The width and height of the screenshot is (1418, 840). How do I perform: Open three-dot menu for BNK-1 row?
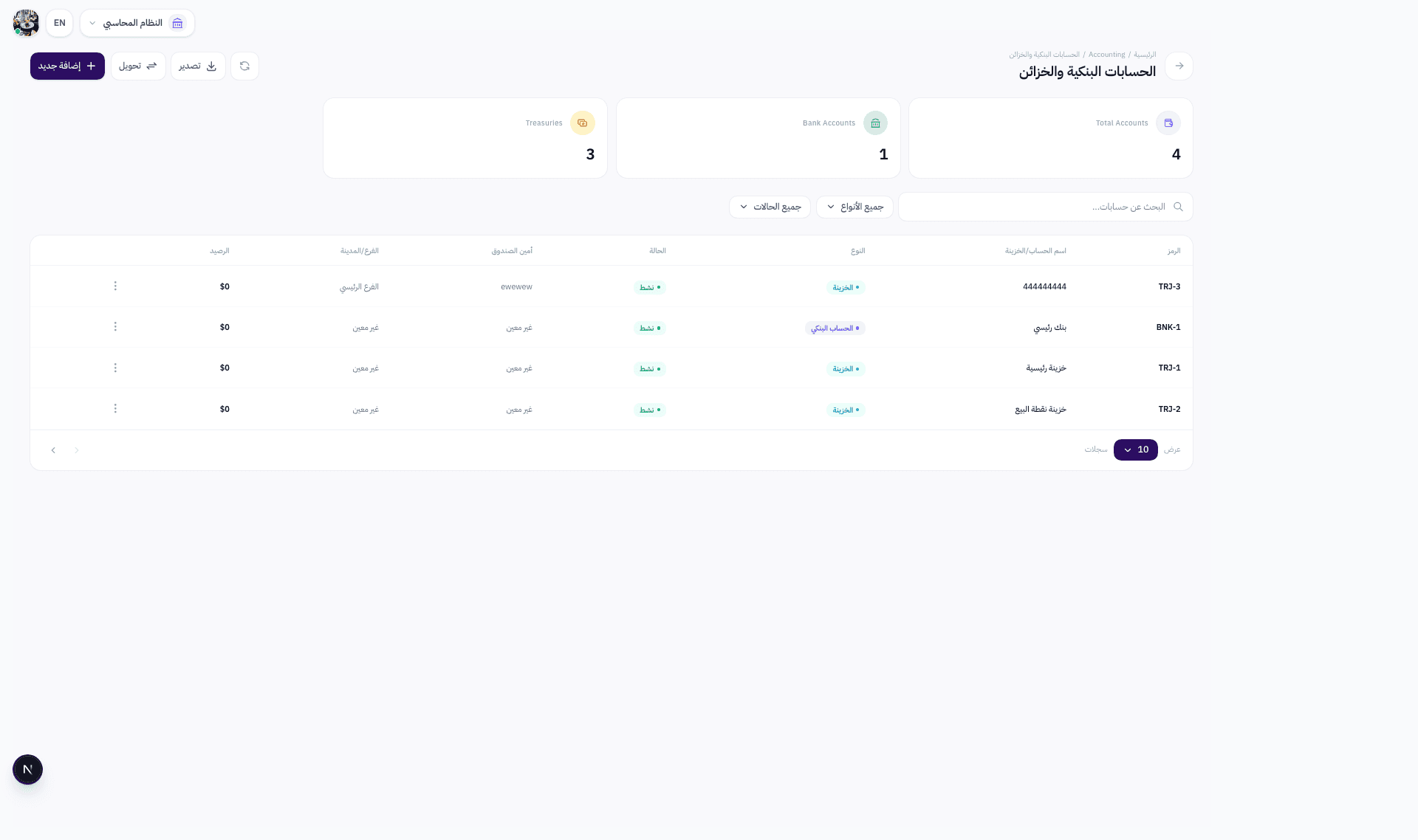[x=115, y=327]
